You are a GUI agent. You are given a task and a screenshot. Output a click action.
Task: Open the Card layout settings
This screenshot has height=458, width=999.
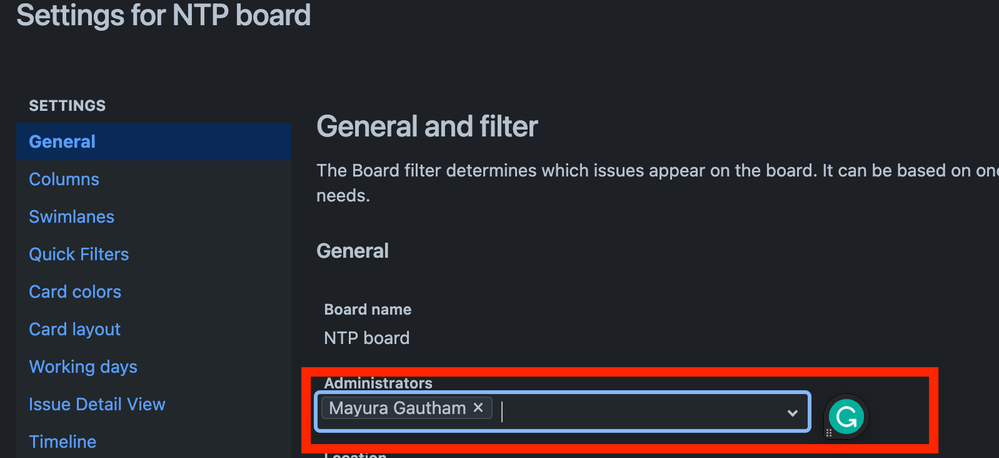[75, 329]
